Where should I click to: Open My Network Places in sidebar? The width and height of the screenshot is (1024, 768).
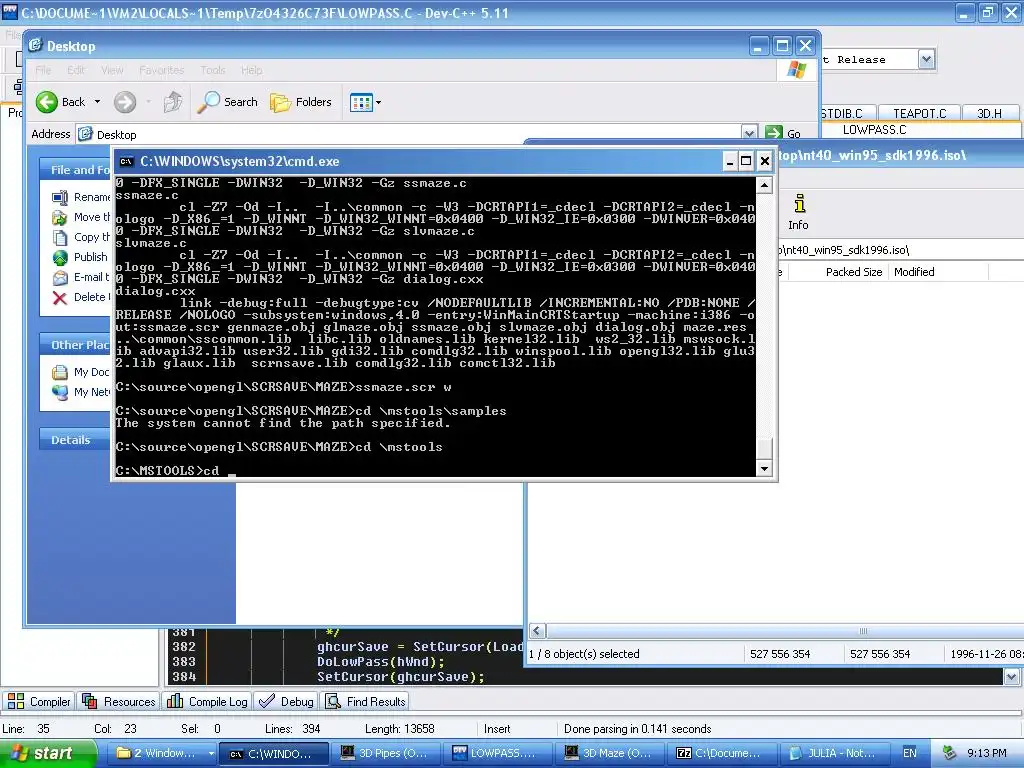82,392
